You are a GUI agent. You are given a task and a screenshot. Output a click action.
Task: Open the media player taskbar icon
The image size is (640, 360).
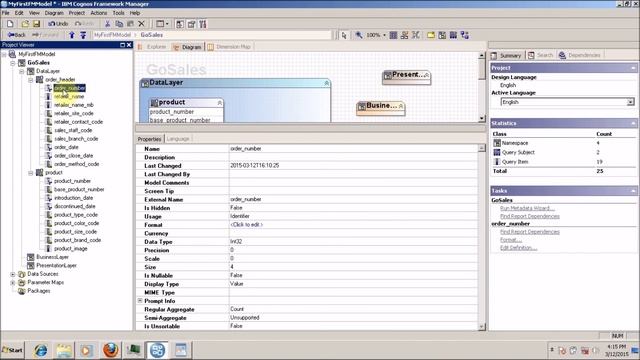coord(86,350)
